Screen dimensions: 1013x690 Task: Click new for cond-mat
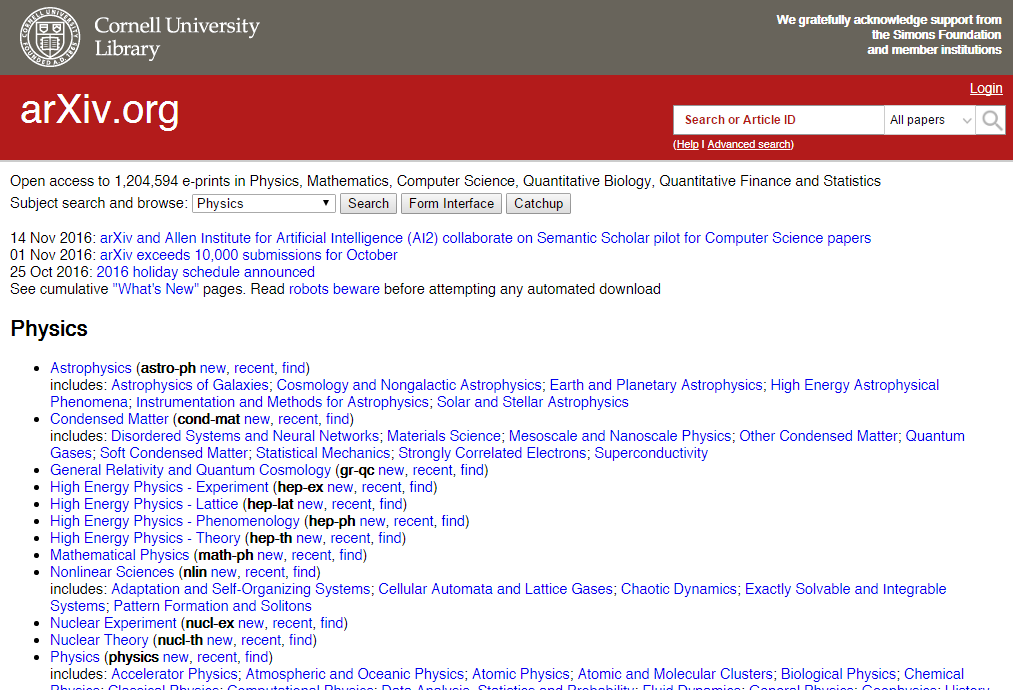(257, 419)
